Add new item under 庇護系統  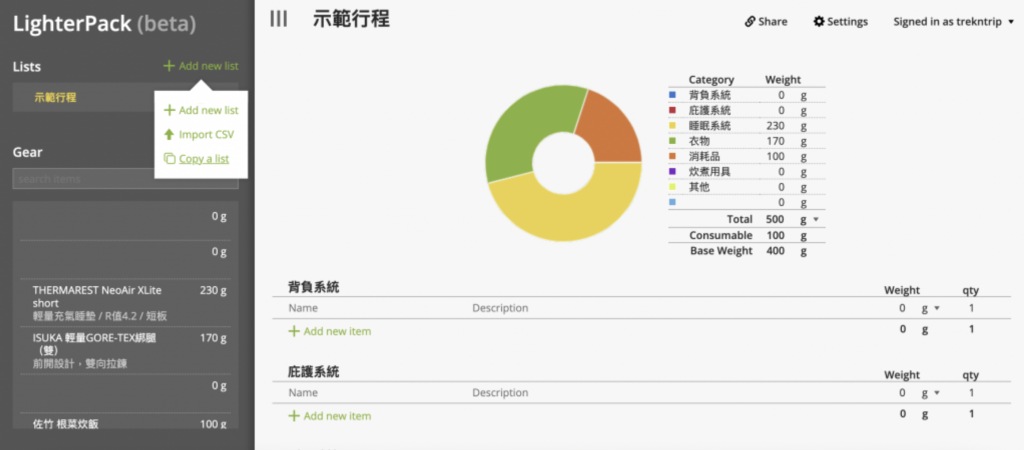pos(330,416)
